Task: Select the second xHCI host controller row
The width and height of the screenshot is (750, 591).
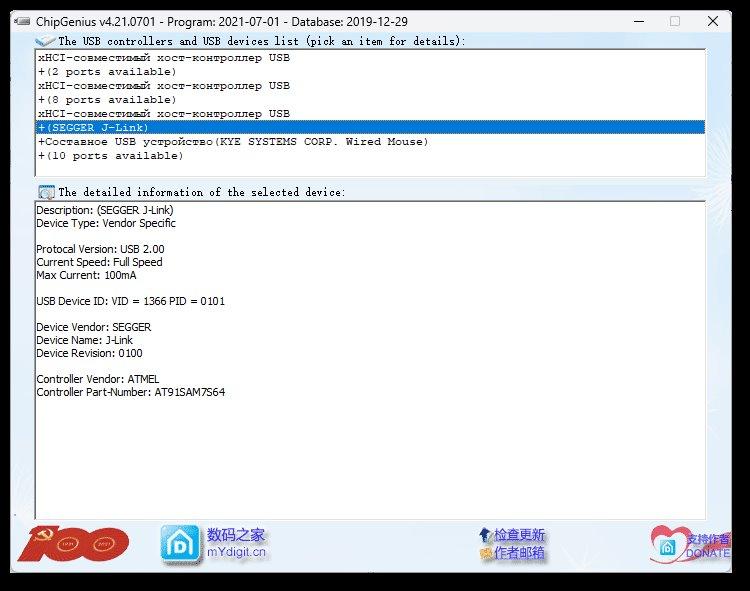Action: (370, 86)
